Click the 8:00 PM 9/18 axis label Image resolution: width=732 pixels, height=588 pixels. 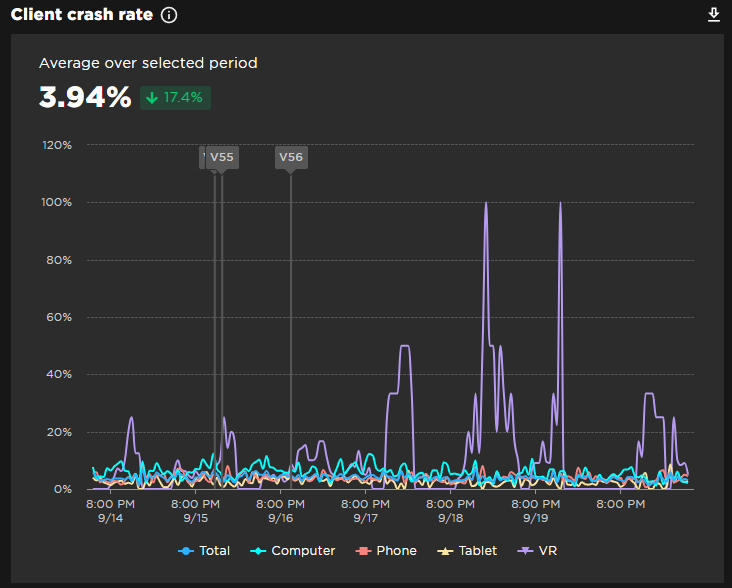point(450,511)
